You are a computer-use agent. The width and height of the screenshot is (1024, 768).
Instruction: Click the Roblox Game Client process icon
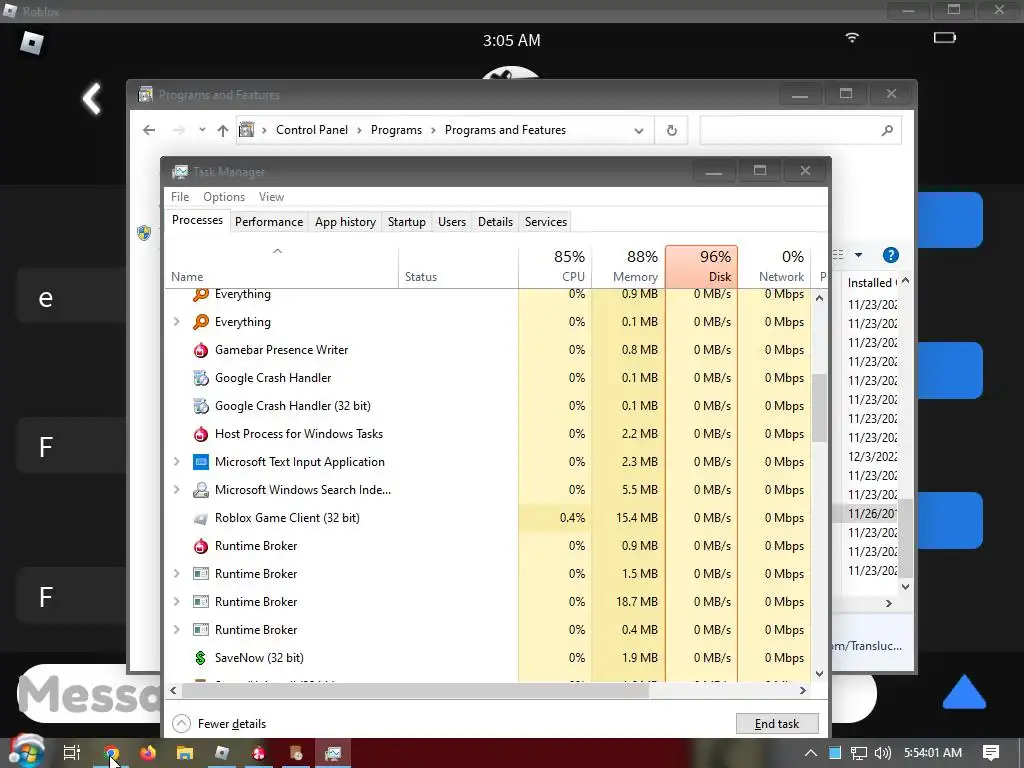(x=200, y=519)
